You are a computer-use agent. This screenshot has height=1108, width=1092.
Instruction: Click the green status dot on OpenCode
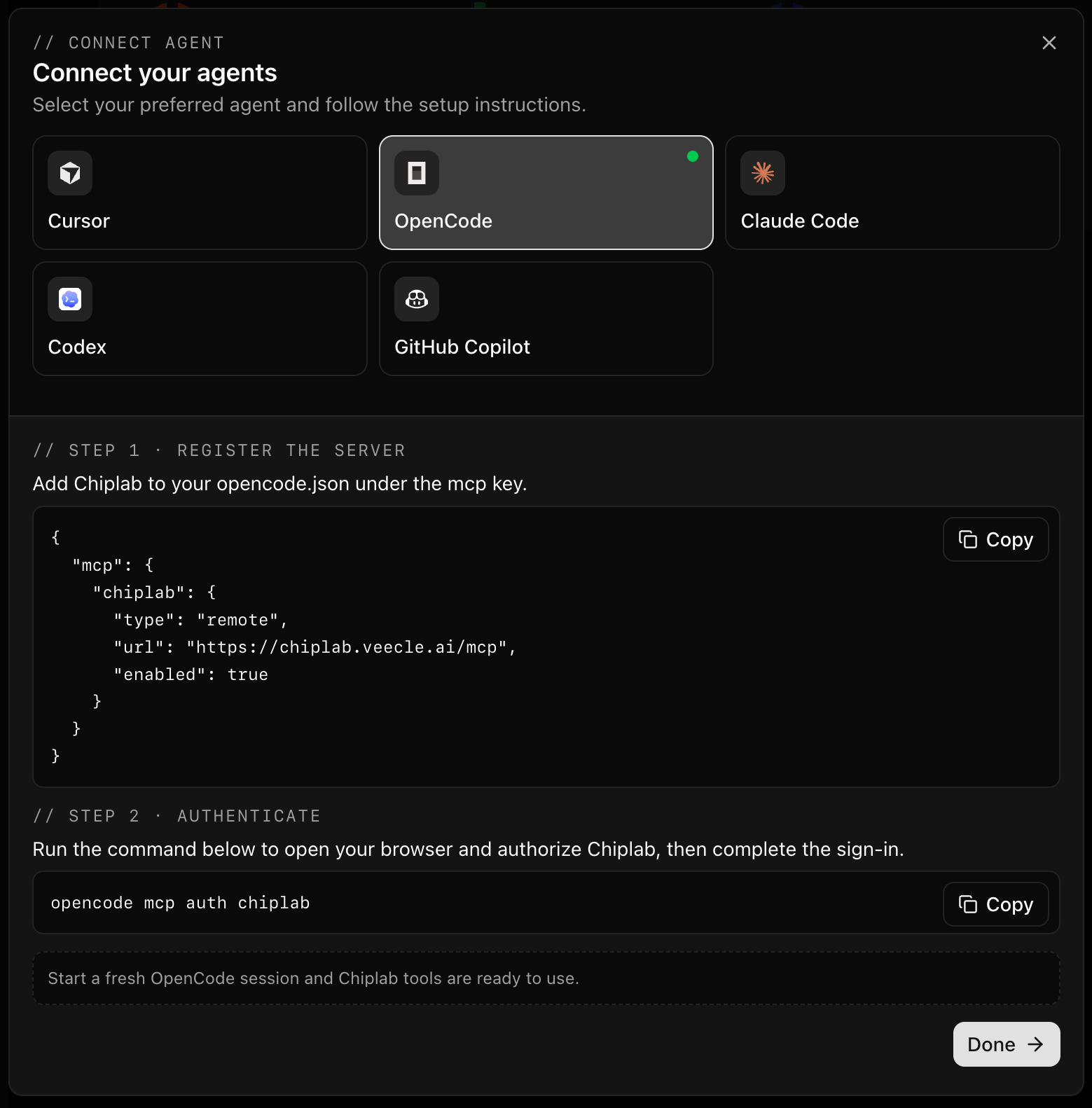coord(693,156)
